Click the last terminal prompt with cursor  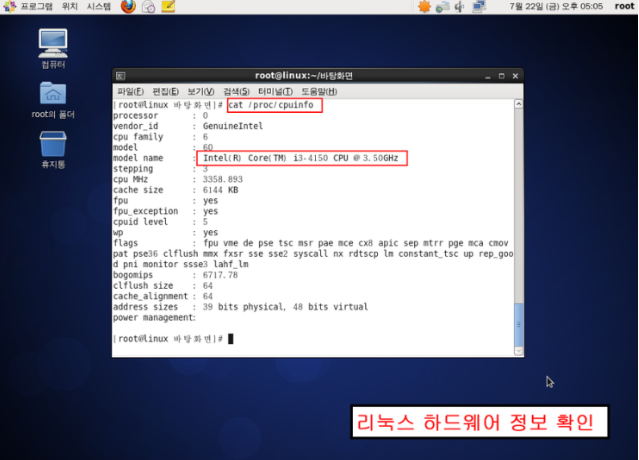point(173,339)
